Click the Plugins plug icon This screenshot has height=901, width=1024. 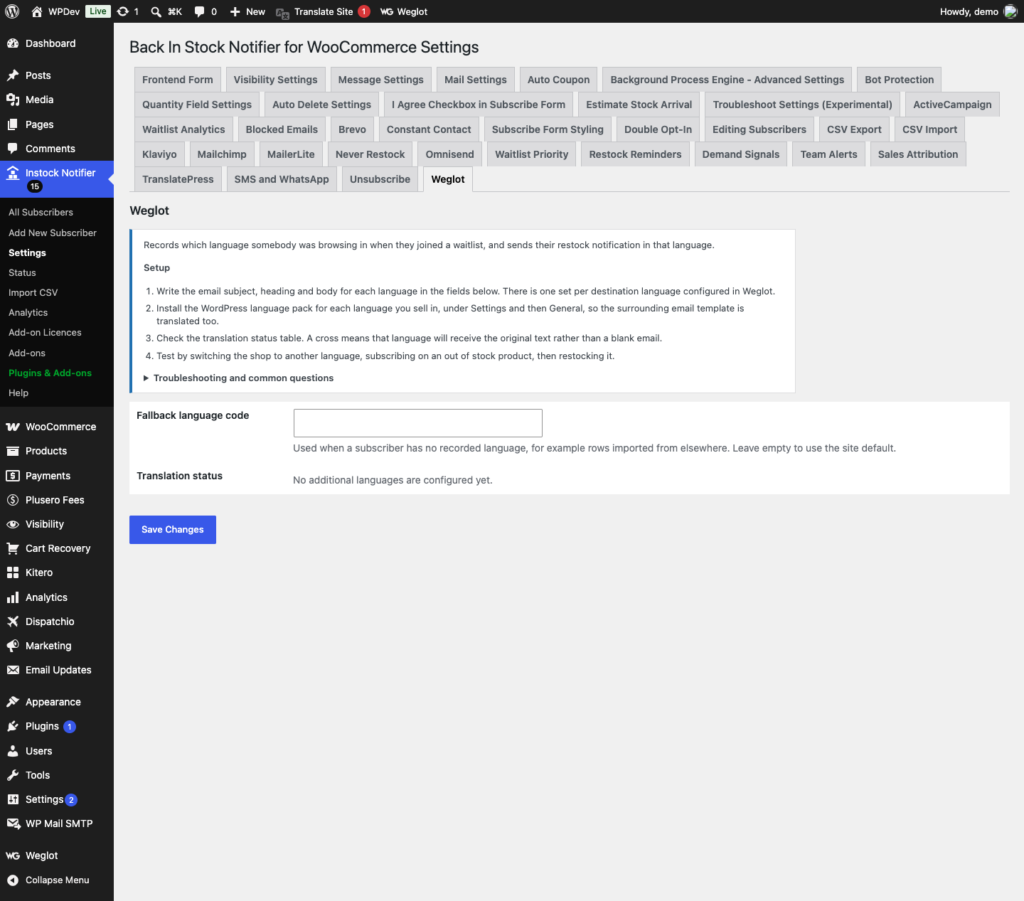click(12, 726)
